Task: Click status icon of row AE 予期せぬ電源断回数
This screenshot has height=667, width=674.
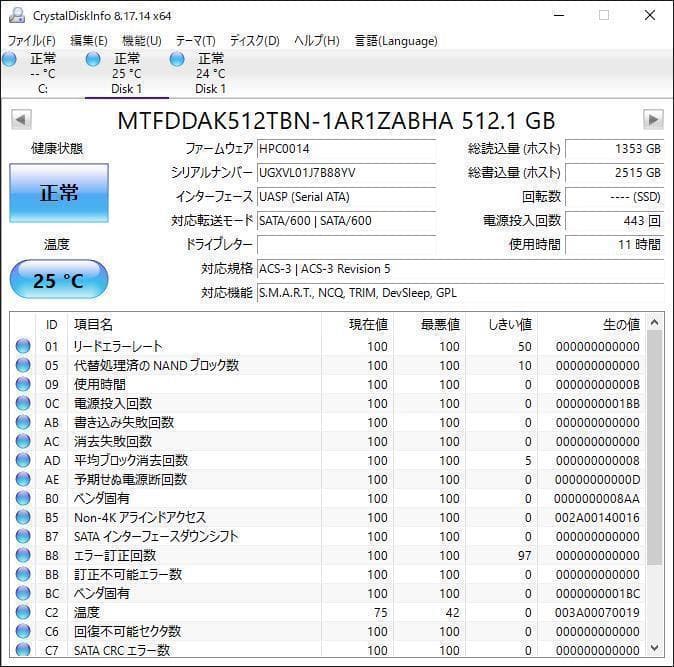Action: tap(23, 479)
